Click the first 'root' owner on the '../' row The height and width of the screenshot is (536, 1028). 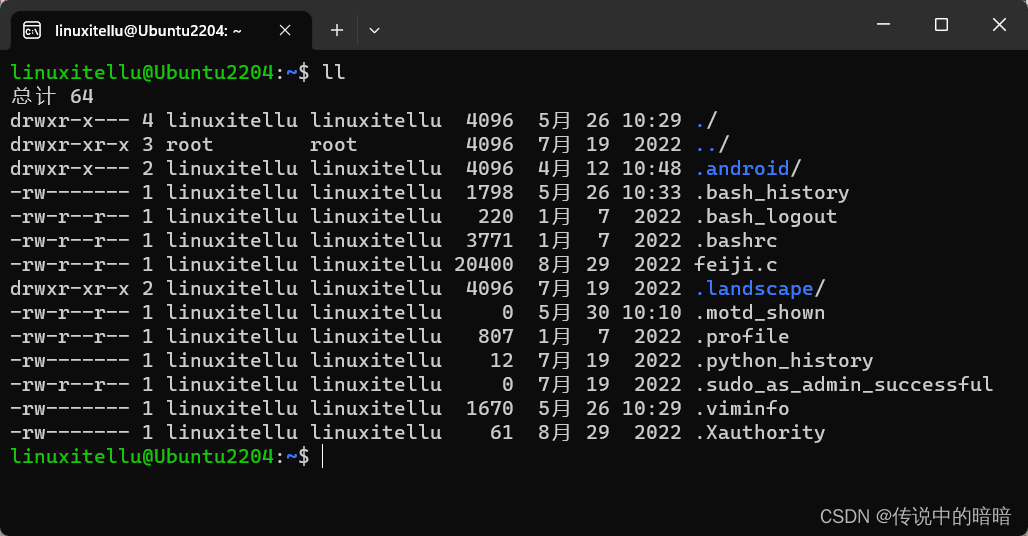click(189, 144)
